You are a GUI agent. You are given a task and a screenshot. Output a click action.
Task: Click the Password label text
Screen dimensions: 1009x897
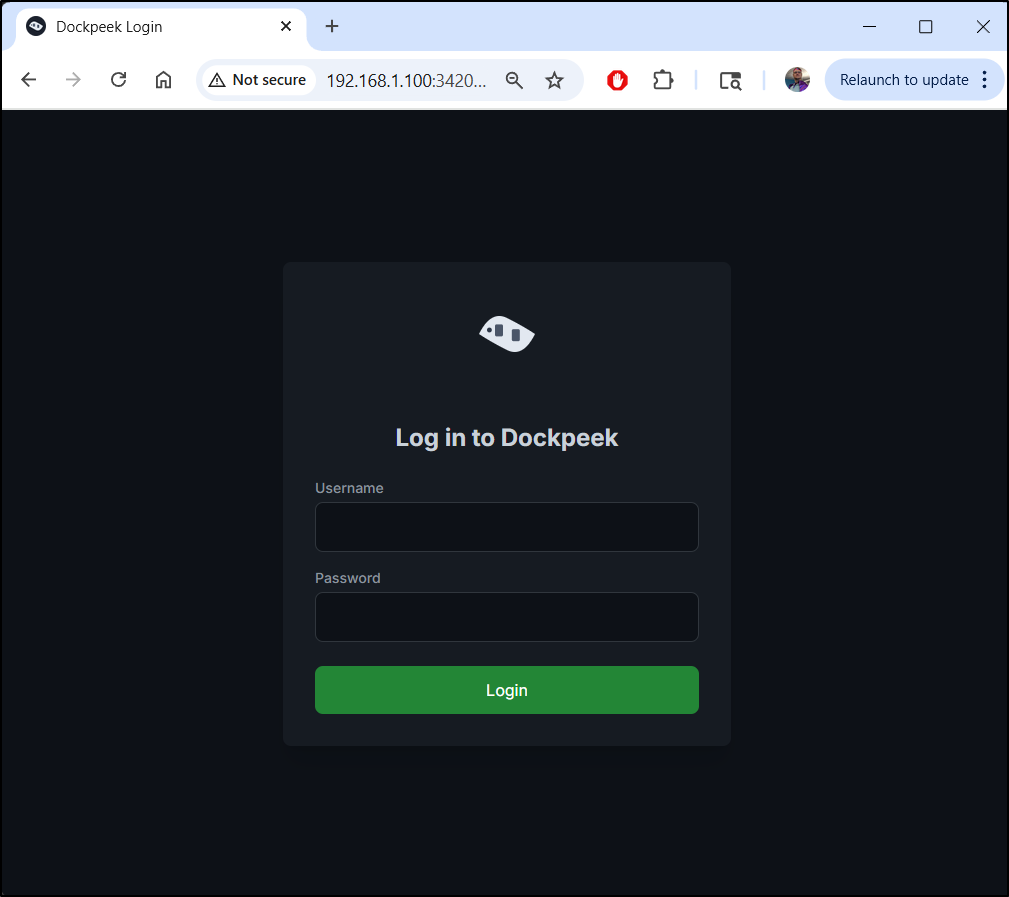347,578
